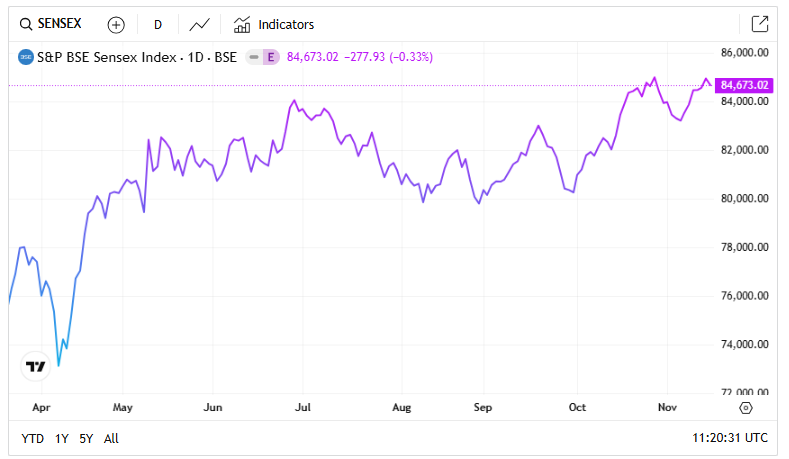Screen dimensions: 789x459
Task: Toggle the purple E indicator badge
Action: point(270,57)
